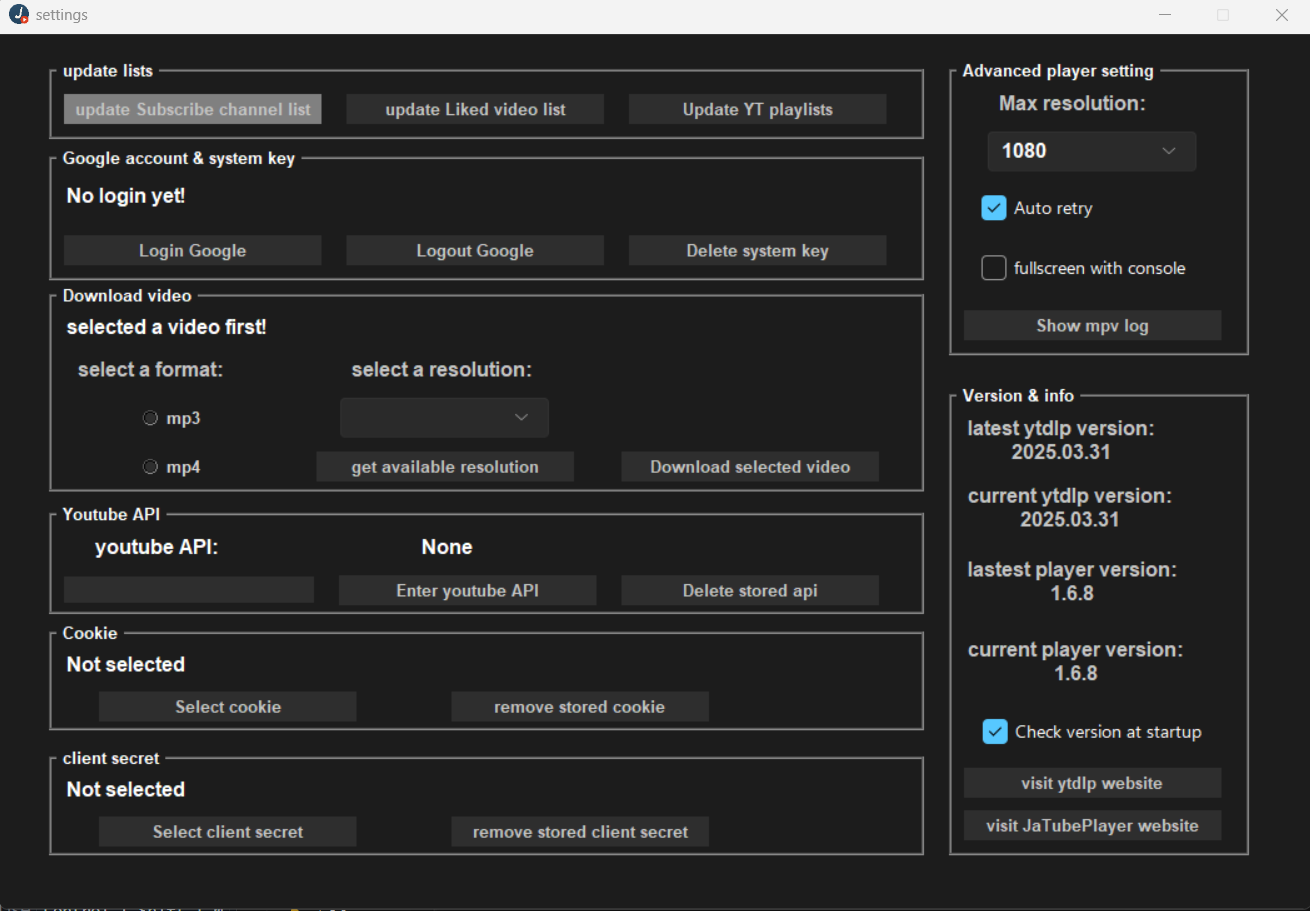Click the 'Max resolution:' label
This screenshot has height=911, width=1310.
[x=1072, y=103]
